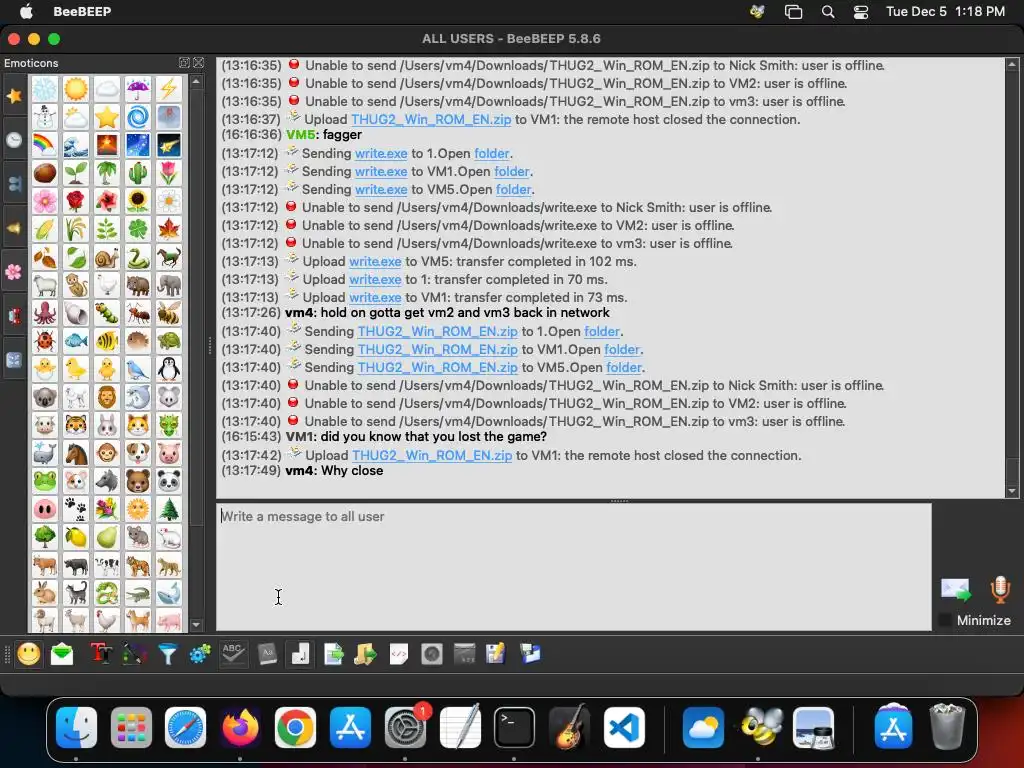
Task: Float the Emoticons panel
Action: (184, 63)
